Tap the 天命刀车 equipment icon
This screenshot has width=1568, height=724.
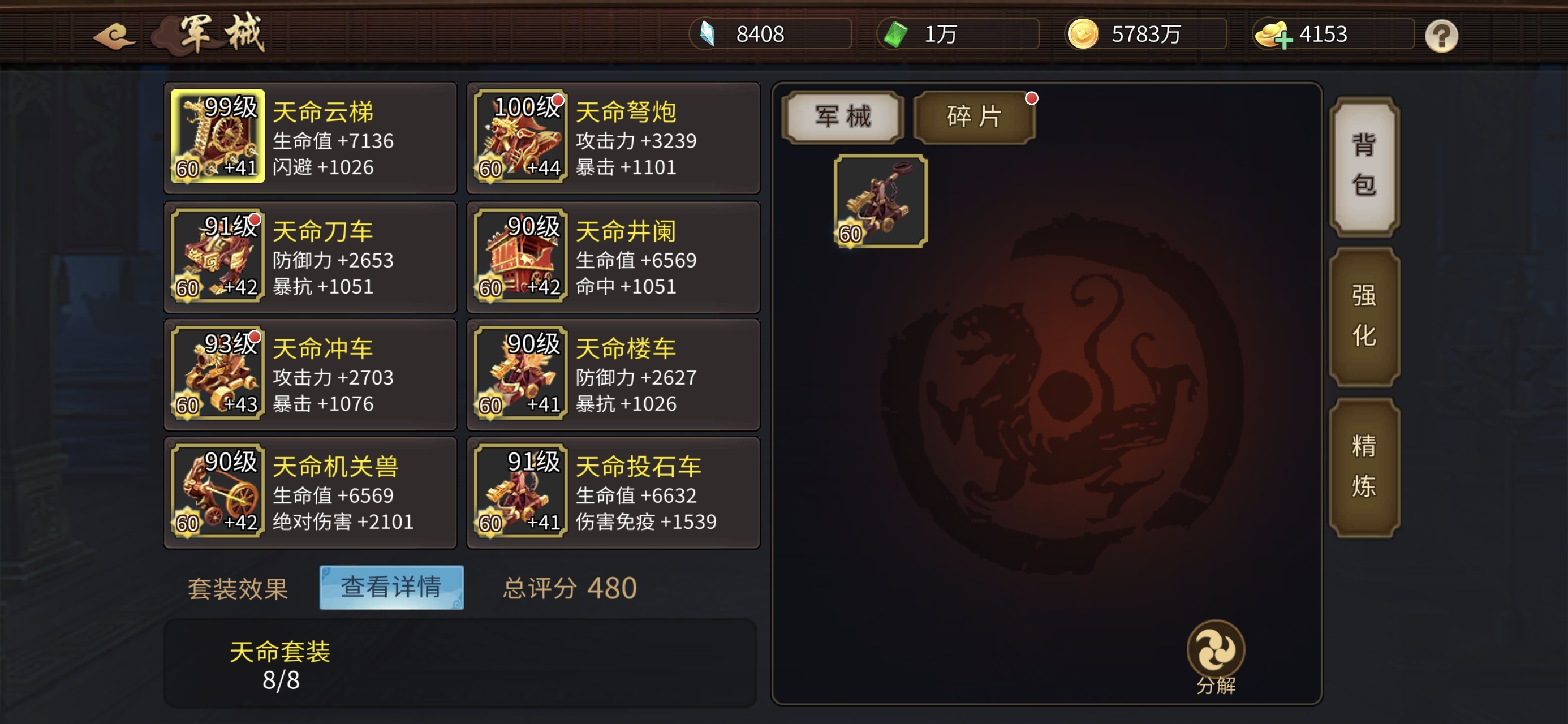click(x=217, y=255)
